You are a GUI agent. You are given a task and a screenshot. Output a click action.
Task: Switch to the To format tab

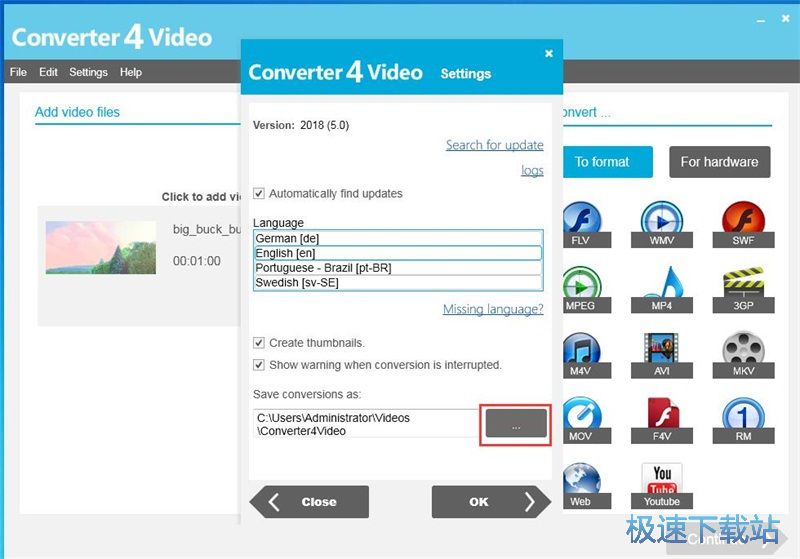608,162
